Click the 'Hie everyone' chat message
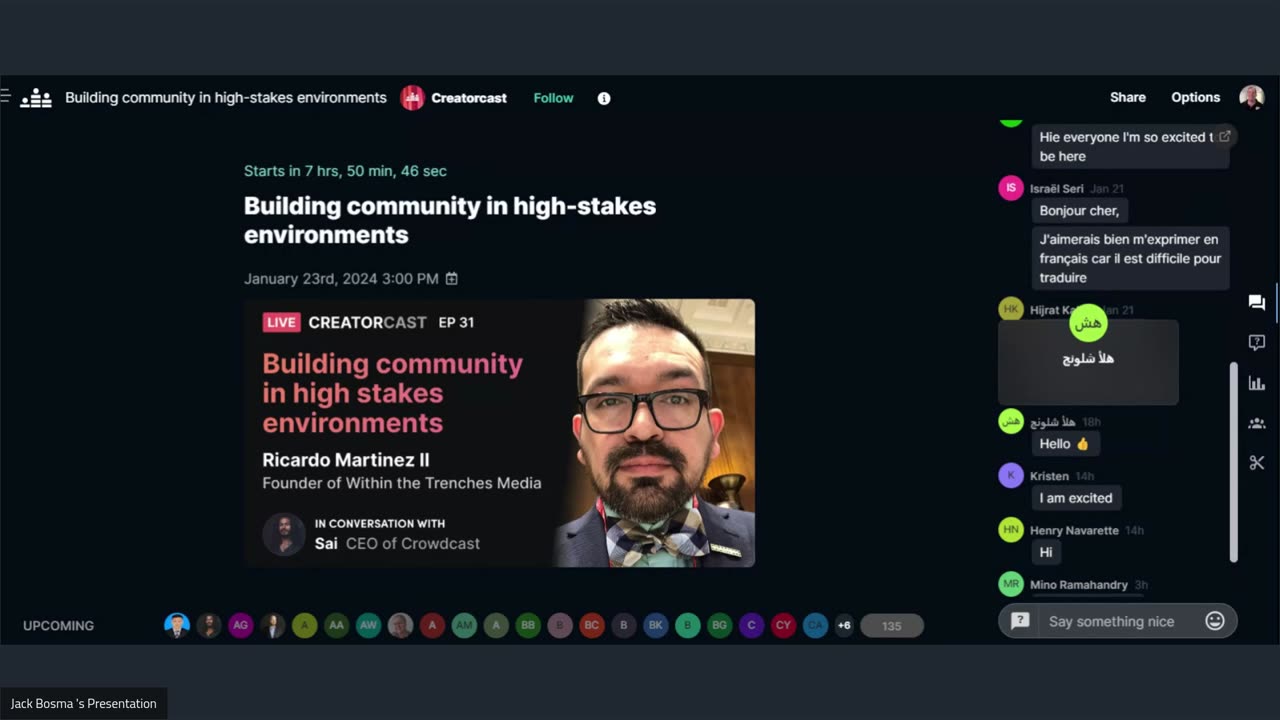Screen dimensions: 1280x720 1131,146
